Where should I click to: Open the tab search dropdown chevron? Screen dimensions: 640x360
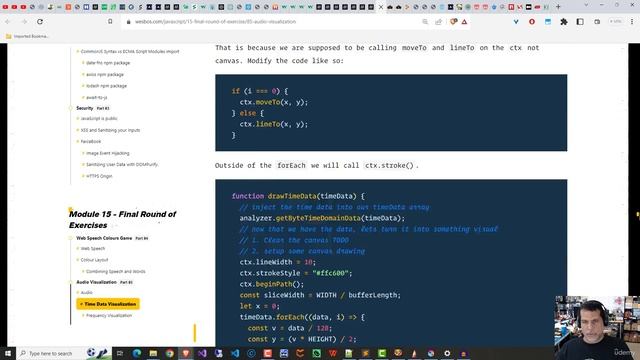click(587, 5)
